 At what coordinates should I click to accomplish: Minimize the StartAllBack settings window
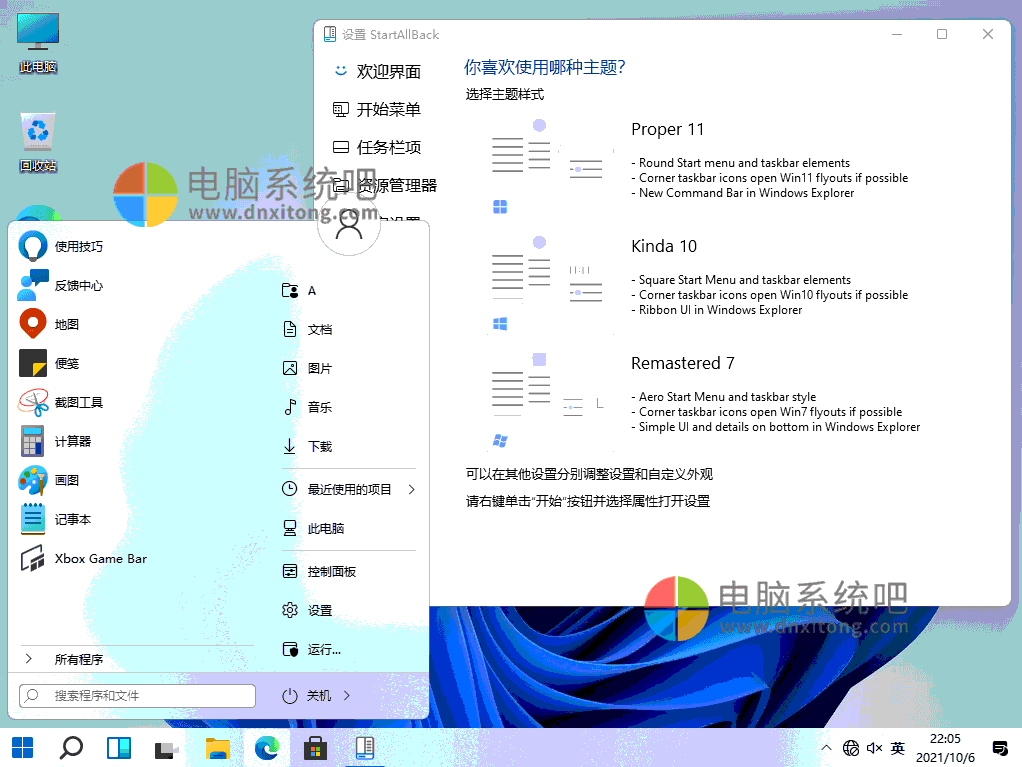click(897, 34)
